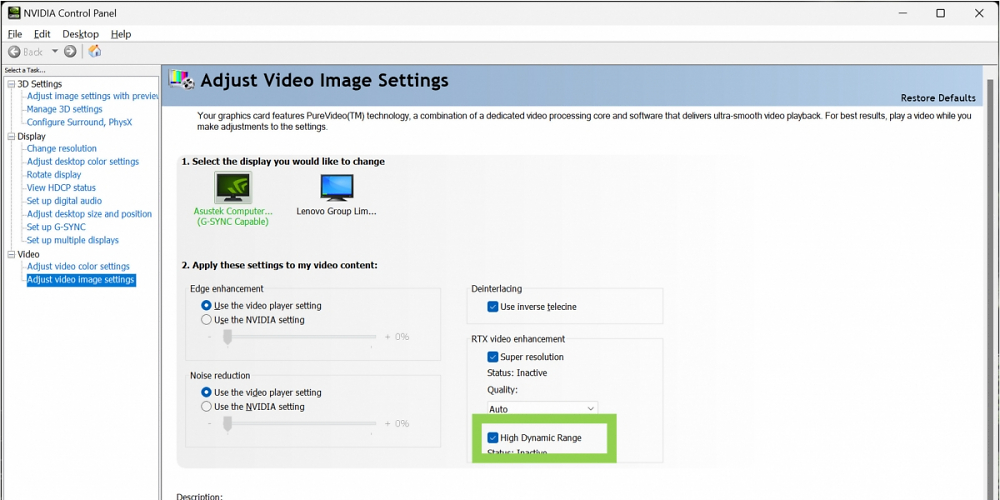The width and height of the screenshot is (1000, 500).
Task: Open Adjust desktop size and position
Action: (89, 214)
